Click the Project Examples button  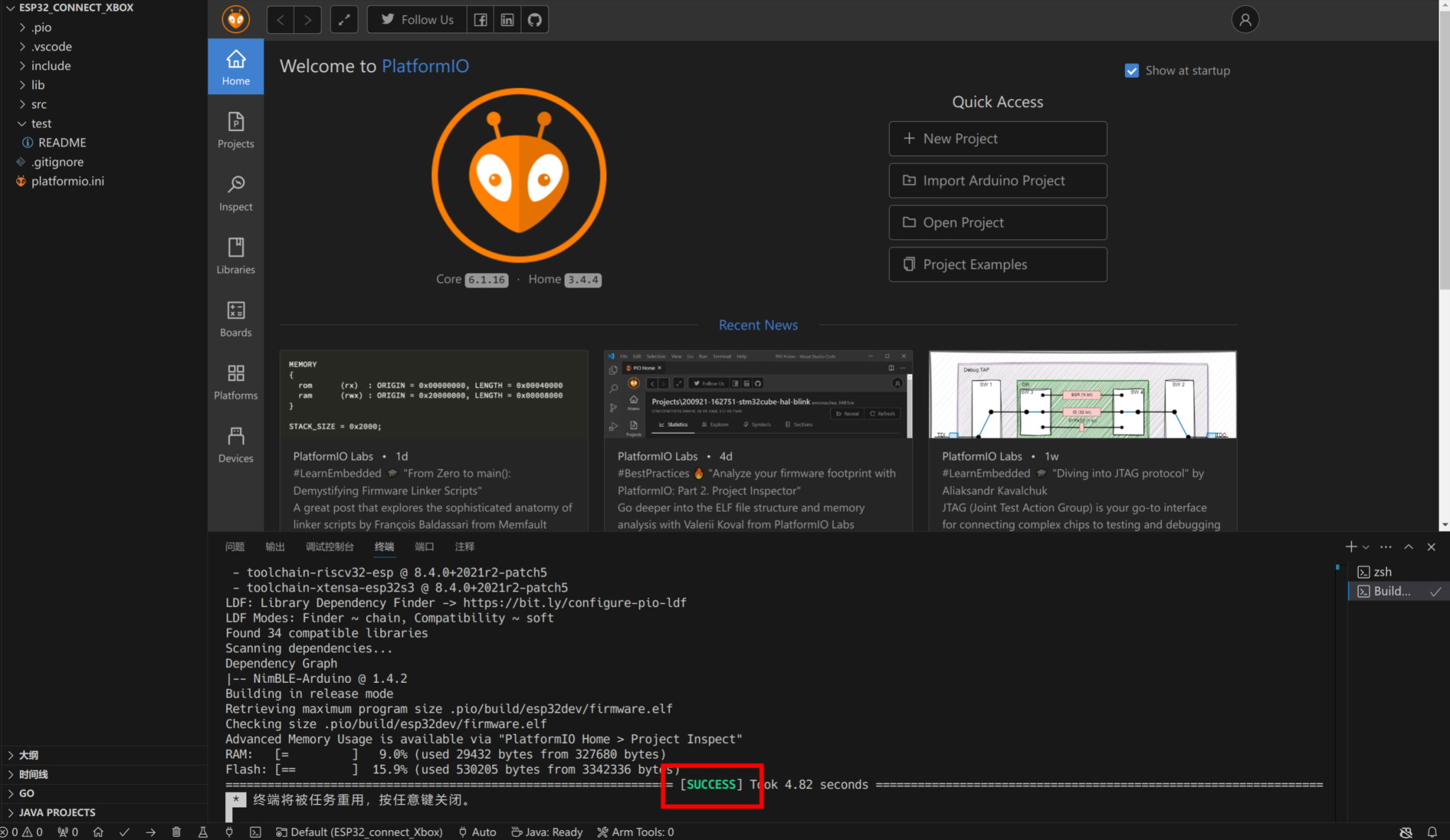click(997, 265)
